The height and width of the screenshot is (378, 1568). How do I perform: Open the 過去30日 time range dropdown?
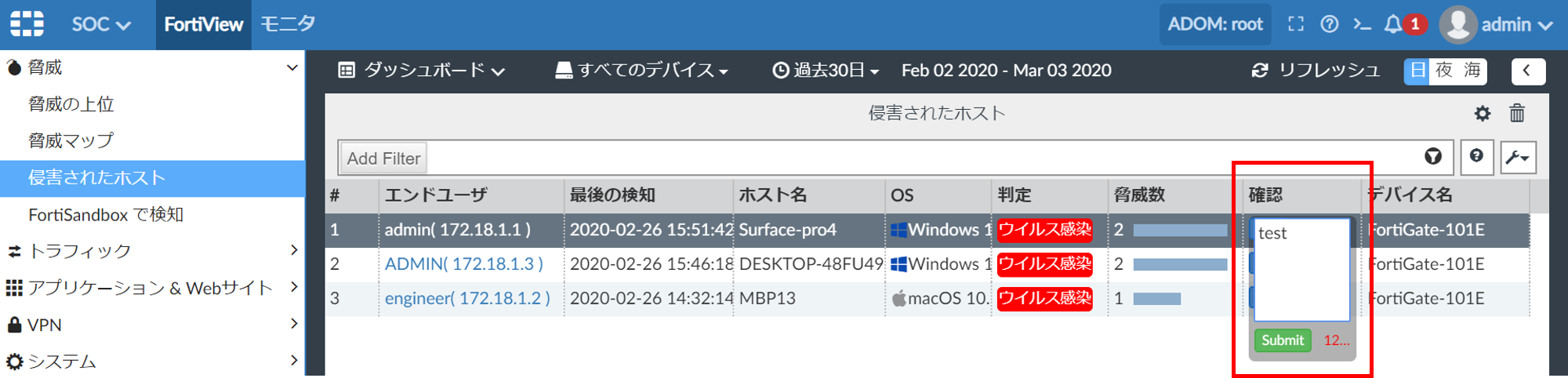pyautogui.click(x=826, y=71)
